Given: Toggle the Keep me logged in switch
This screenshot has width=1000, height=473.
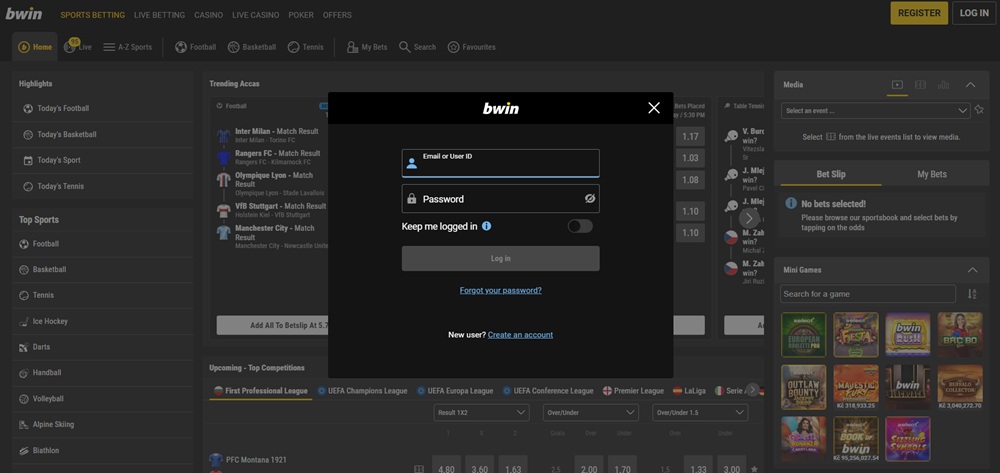Looking at the screenshot, I should click(x=580, y=226).
